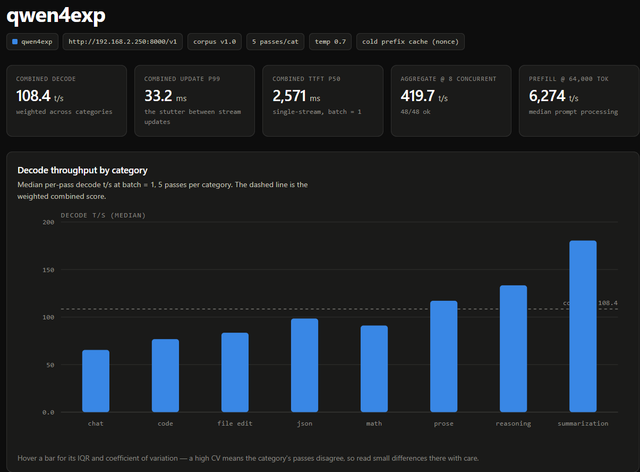Click the file edit bar
Image resolution: width=640 pixels, height=472 pixels.
[x=235, y=372]
